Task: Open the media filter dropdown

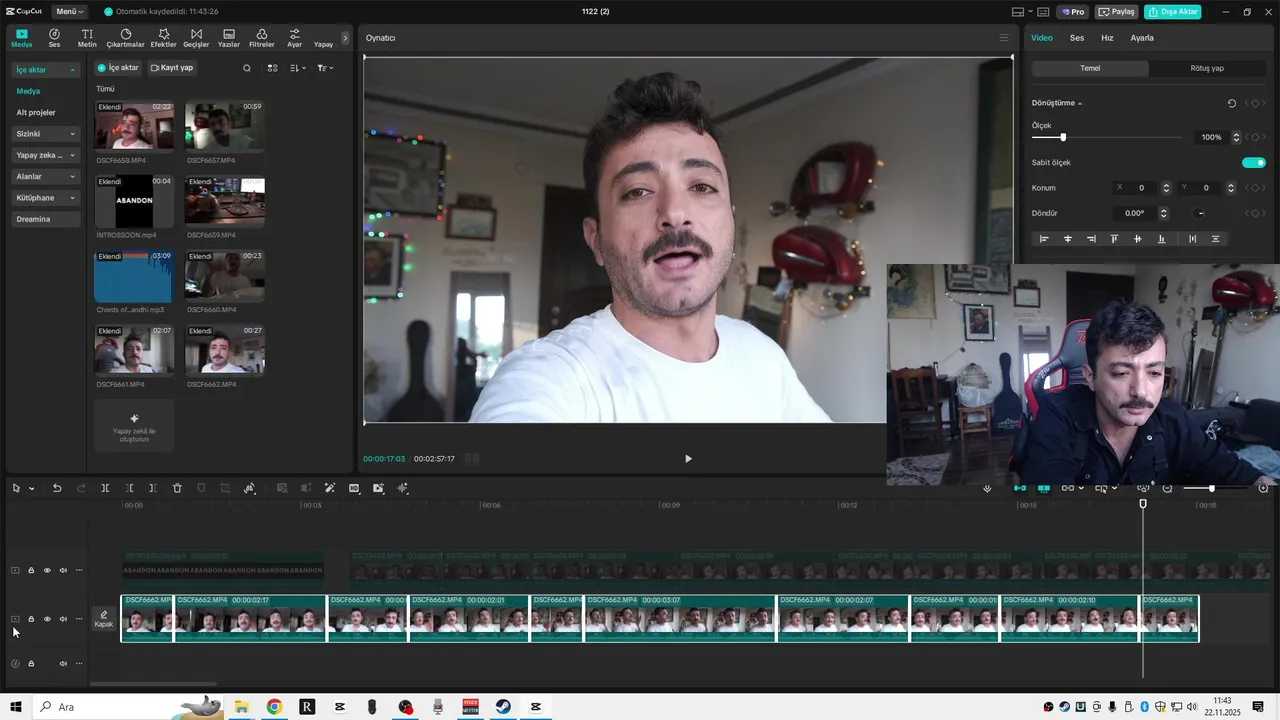Action: (x=325, y=68)
